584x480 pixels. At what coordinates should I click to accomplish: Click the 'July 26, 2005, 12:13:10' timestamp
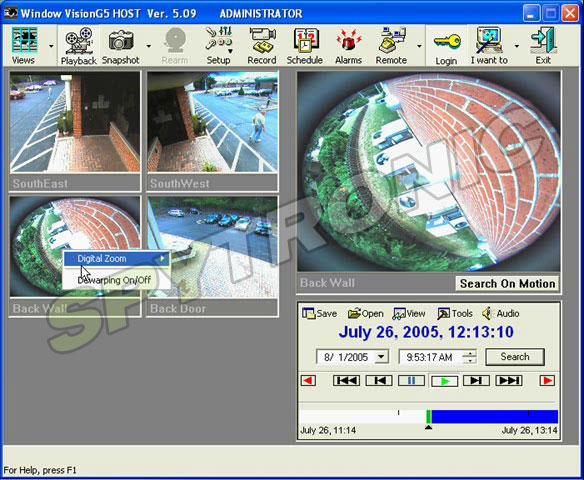point(426,332)
